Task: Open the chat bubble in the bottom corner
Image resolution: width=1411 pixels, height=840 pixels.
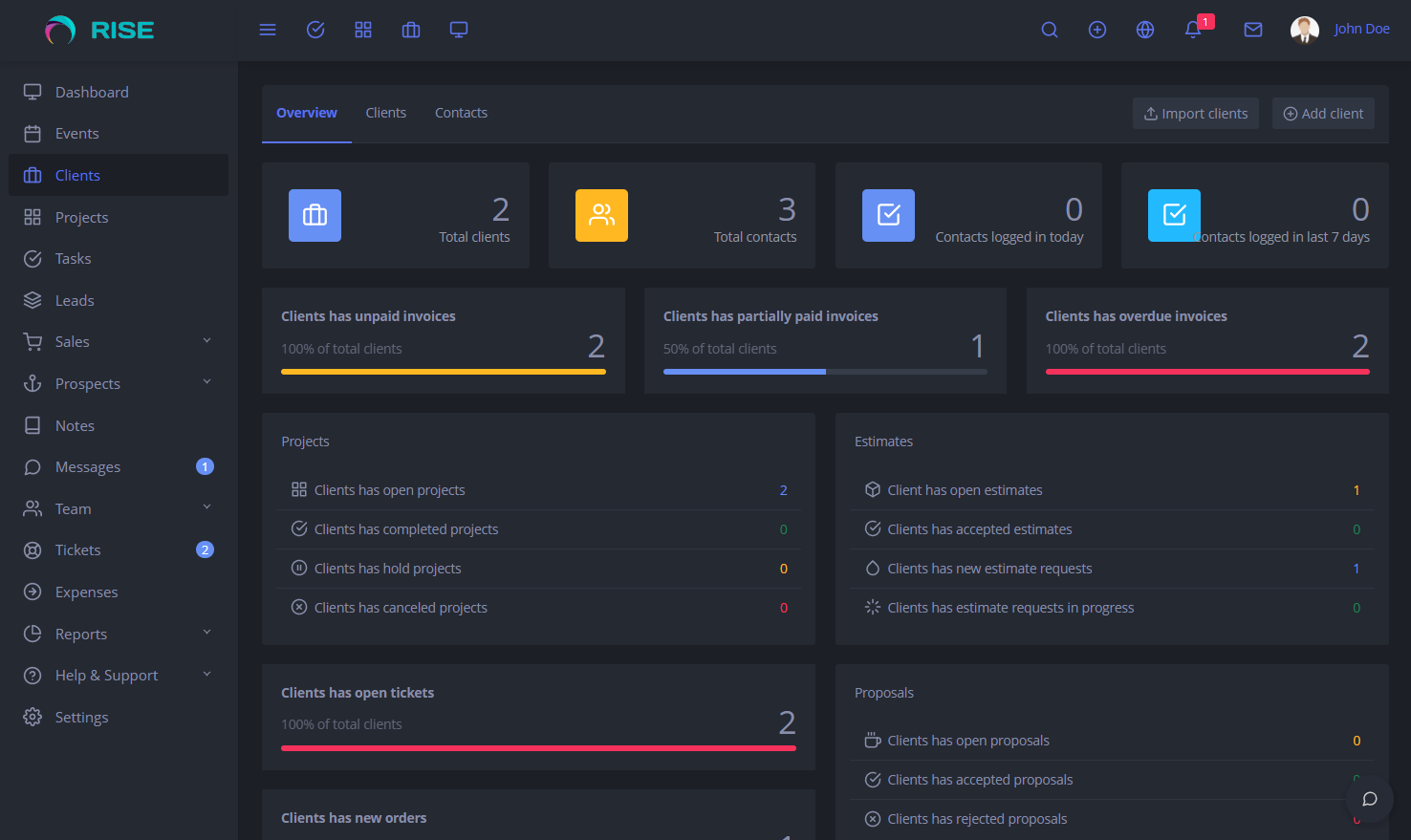Action: pos(1369,799)
